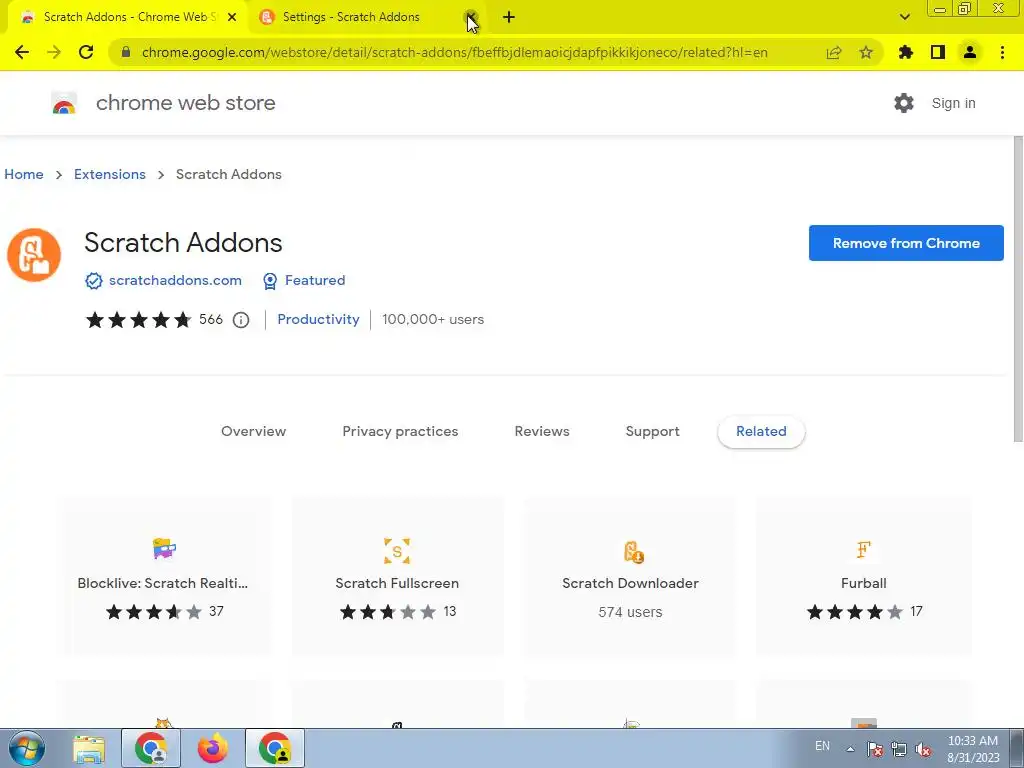Select the Related tab

[761, 431]
